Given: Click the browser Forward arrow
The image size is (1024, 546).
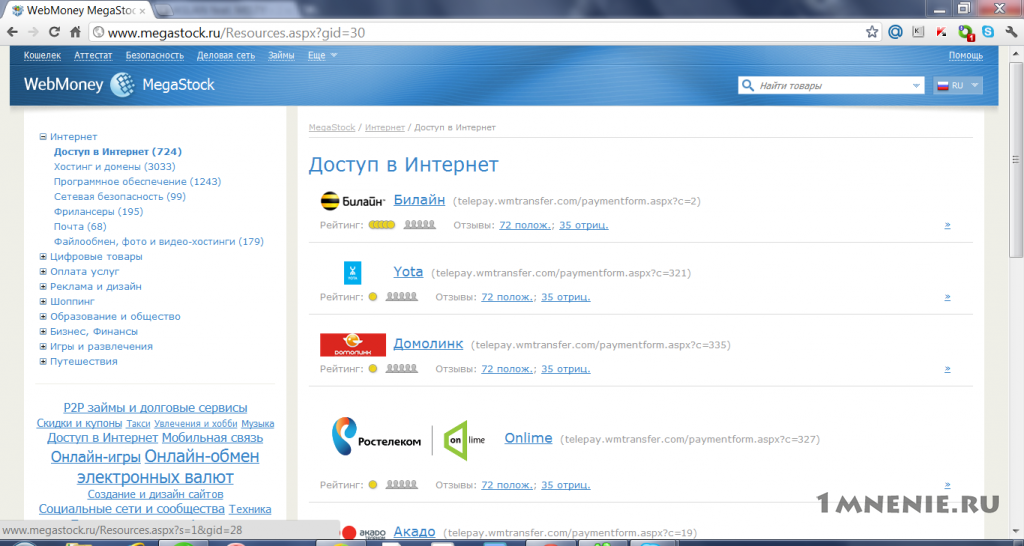Looking at the screenshot, I should coord(33,32).
